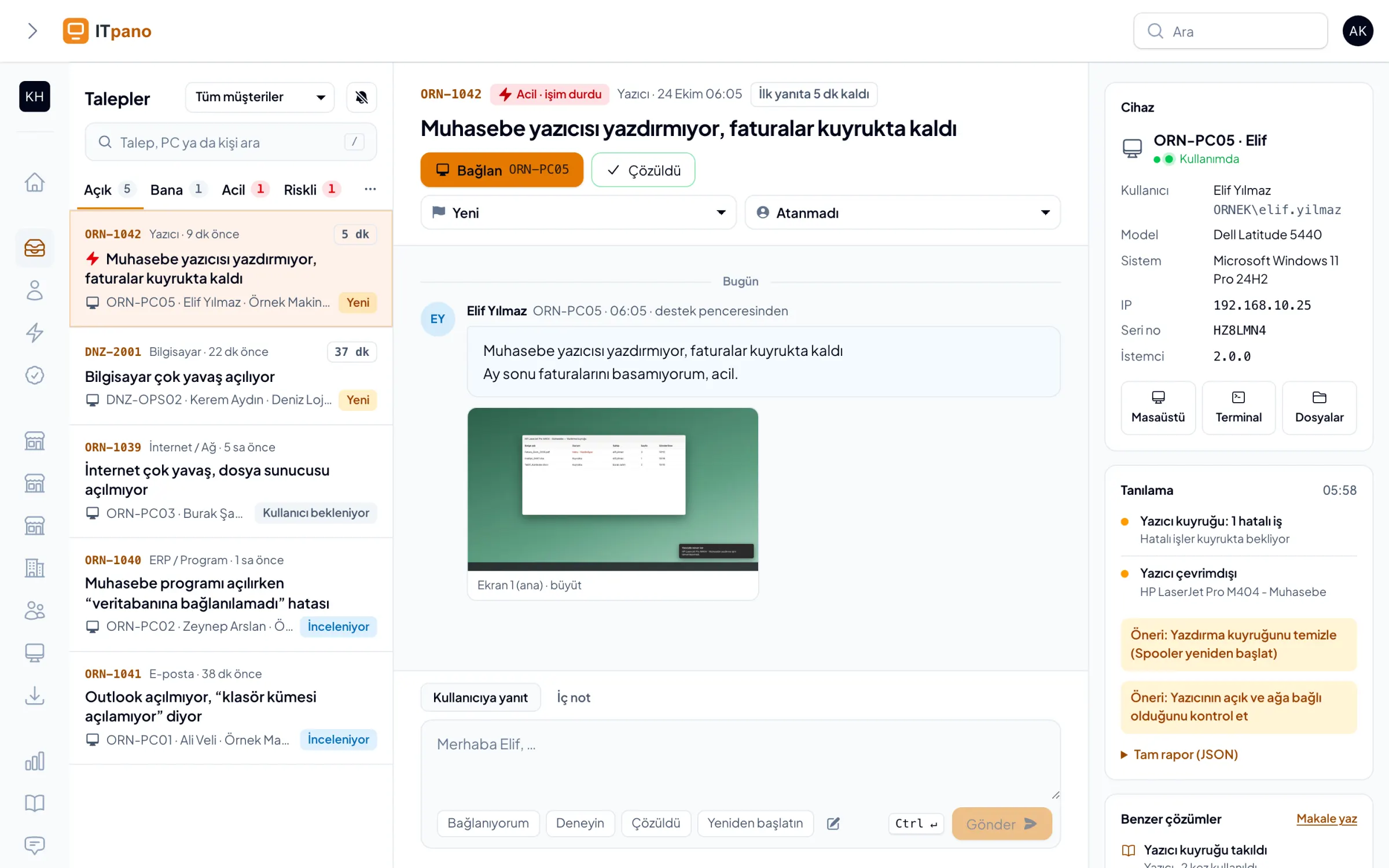This screenshot has width=1389, height=868.
Task: Open the Atanmadı assignee dropdown
Action: [x=903, y=213]
